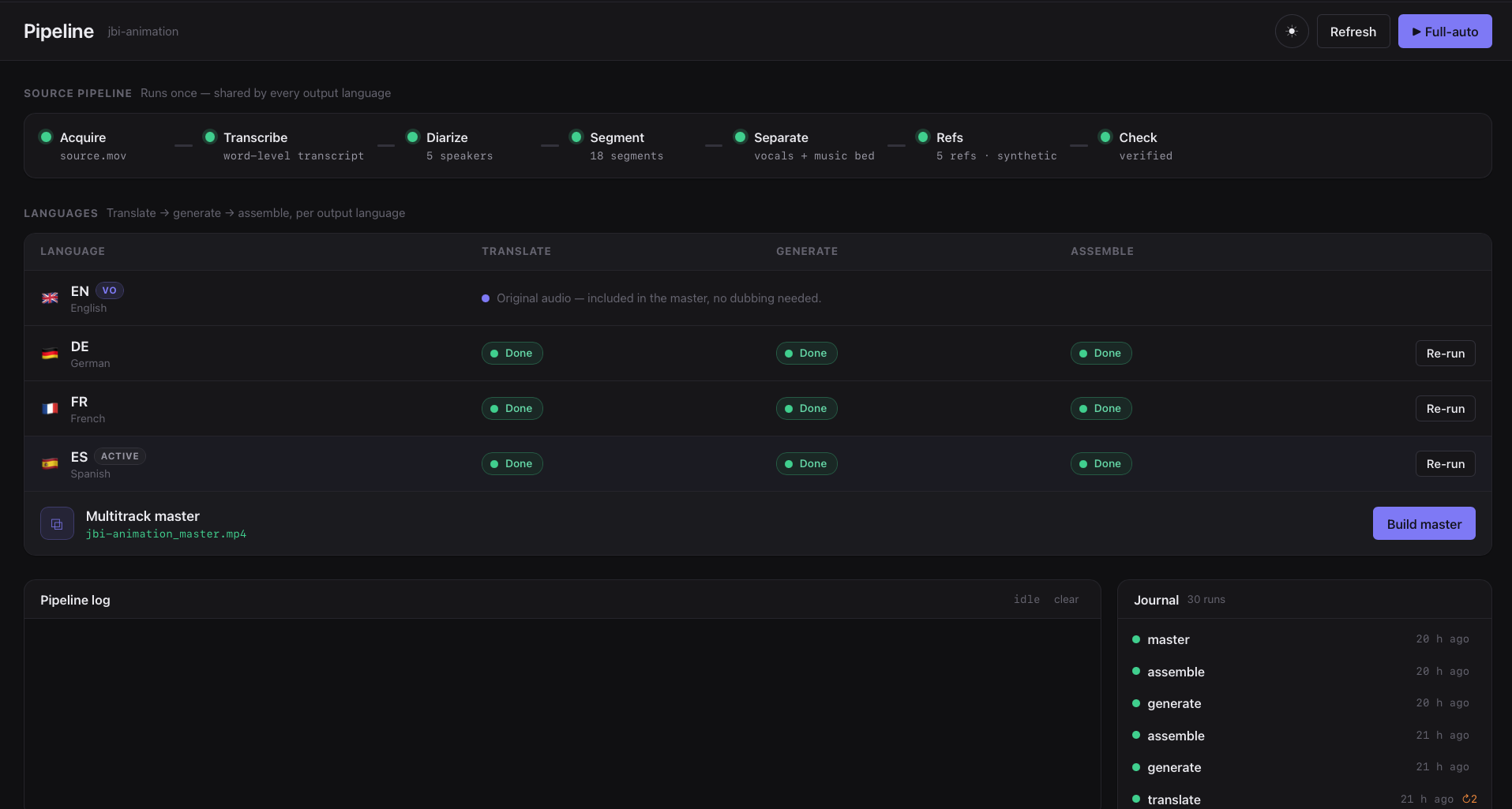This screenshot has height=809, width=1512.
Task: Click the Refresh button
Action: tap(1353, 32)
